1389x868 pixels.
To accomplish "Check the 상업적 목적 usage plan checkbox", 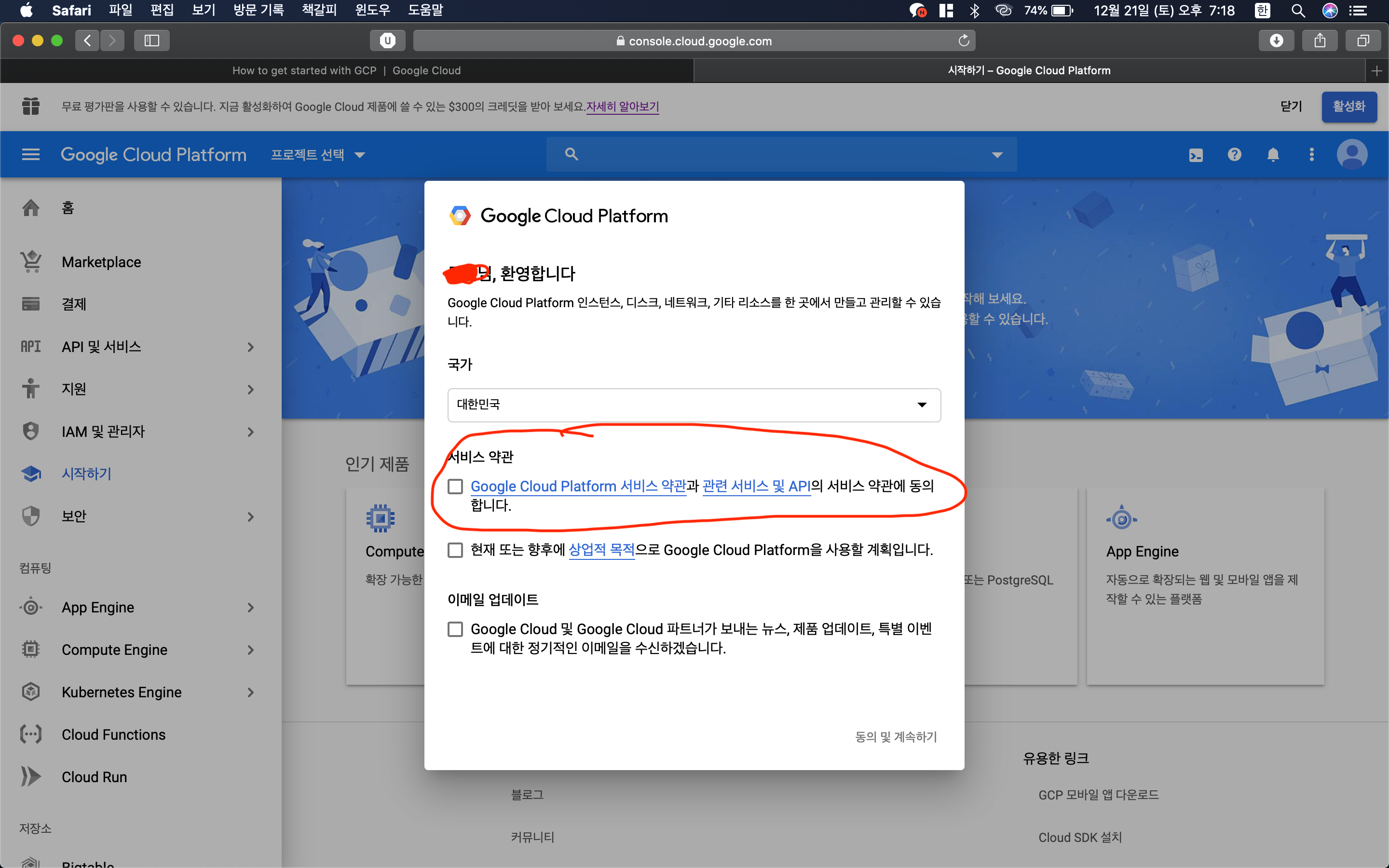I will coord(455,550).
